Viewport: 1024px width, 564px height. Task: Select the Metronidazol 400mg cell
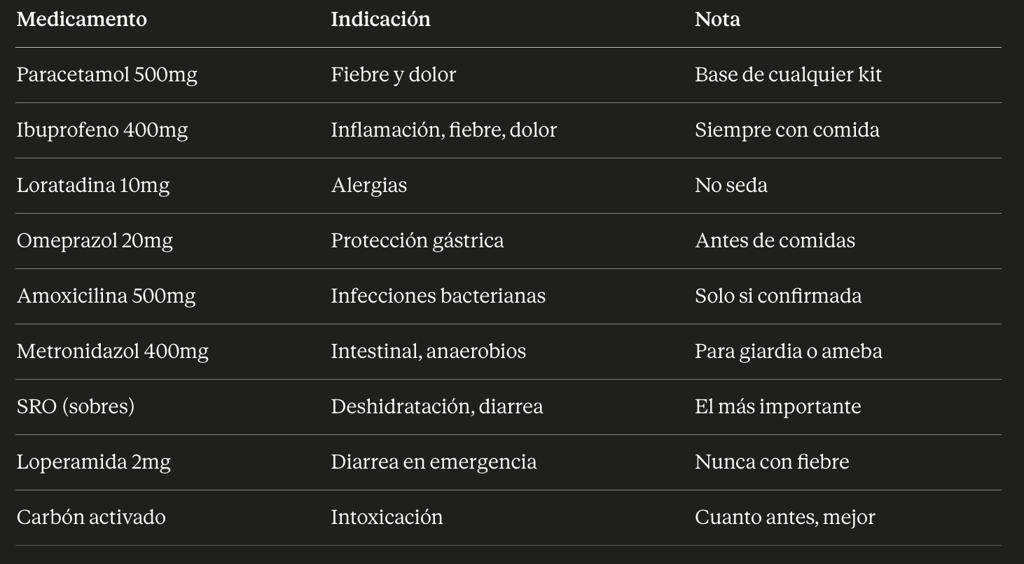pos(113,351)
